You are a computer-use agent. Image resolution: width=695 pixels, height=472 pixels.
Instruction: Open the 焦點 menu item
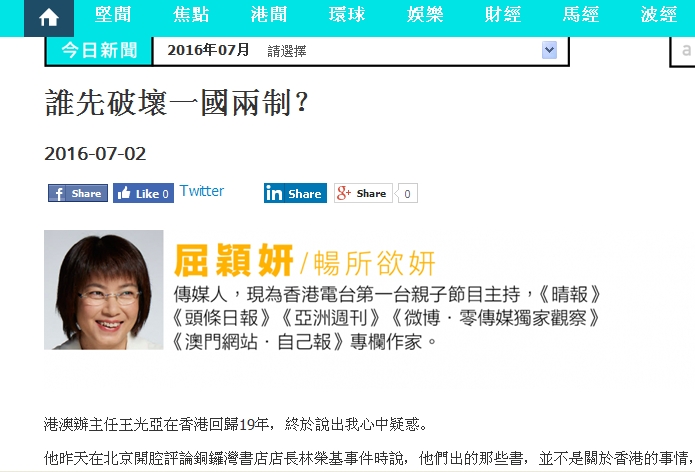[191, 15]
